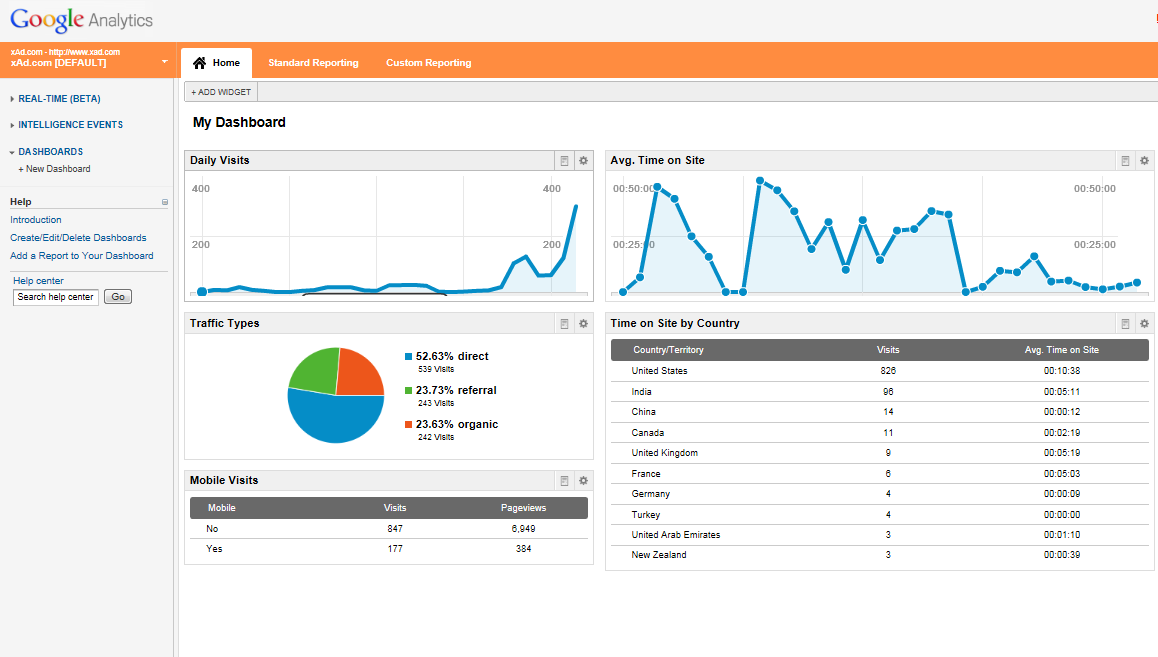This screenshot has height=657, width=1158.
Task: Click the Avg. Time on Site gear icon
Action: click(x=1144, y=161)
